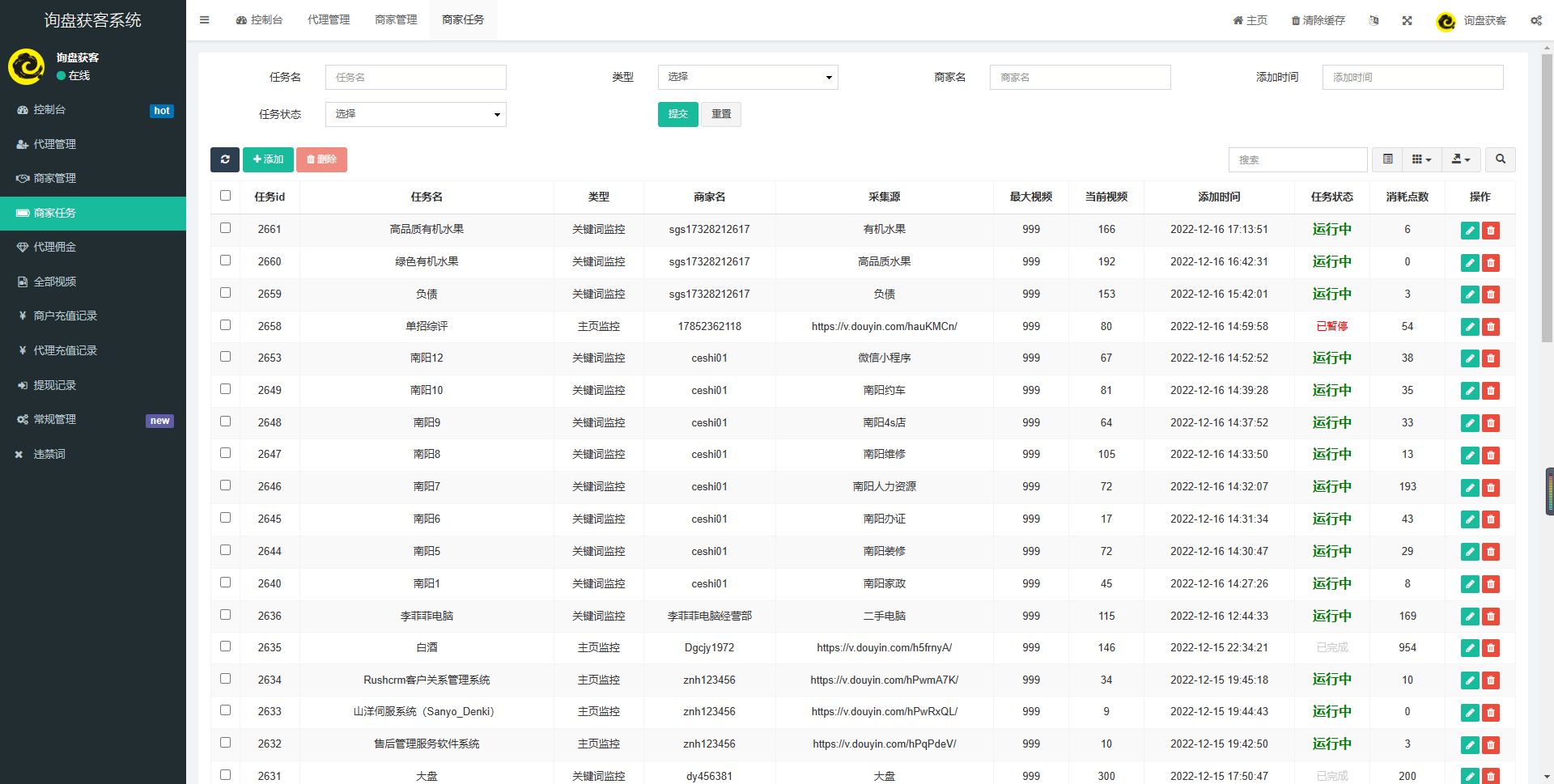Image resolution: width=1554 pixels, height=784 pixels.
Task: Click the table search magnifier icon
Action: (1500, 159)
